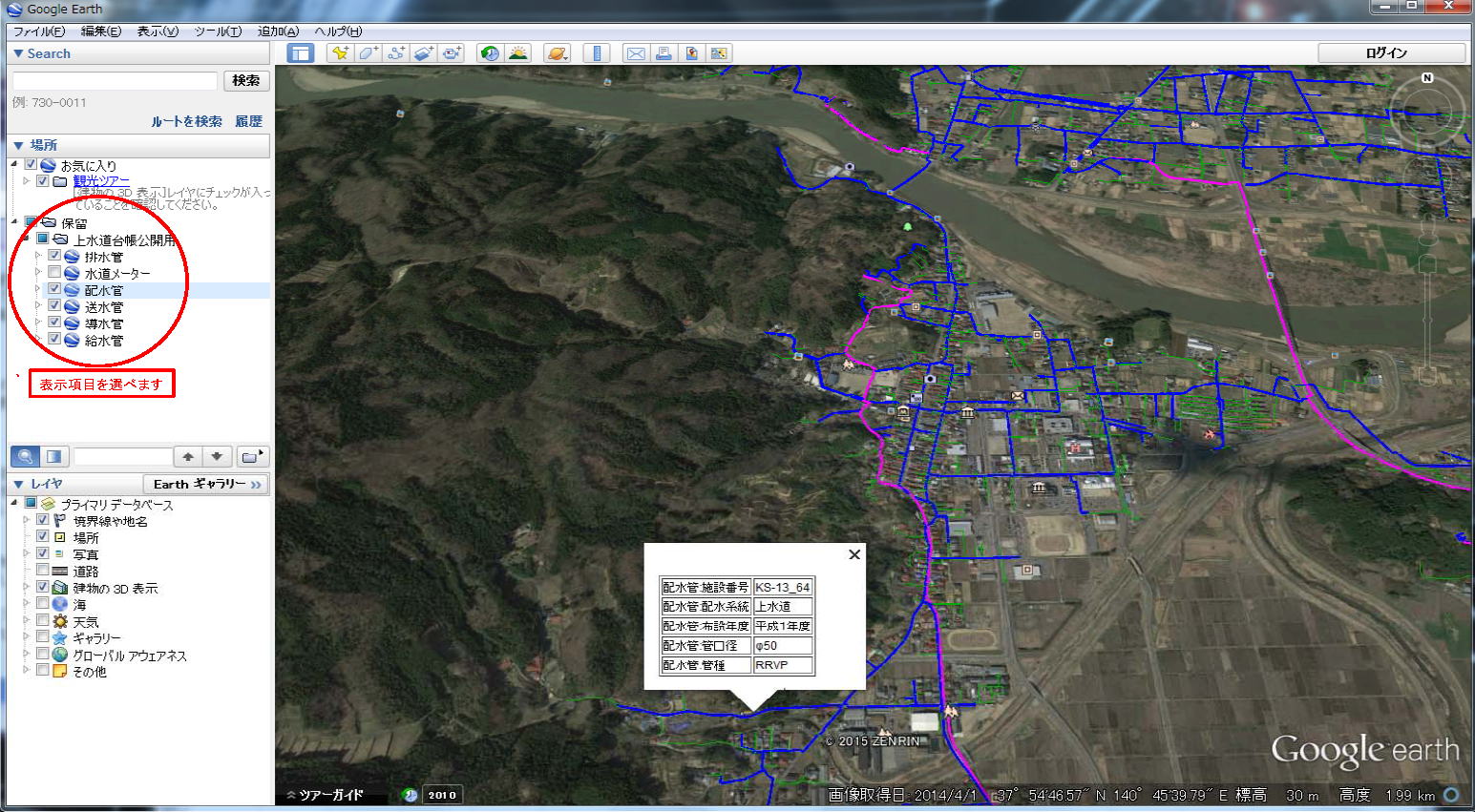Open the 表示(V) menu
1475x812 pixels.
158,31
